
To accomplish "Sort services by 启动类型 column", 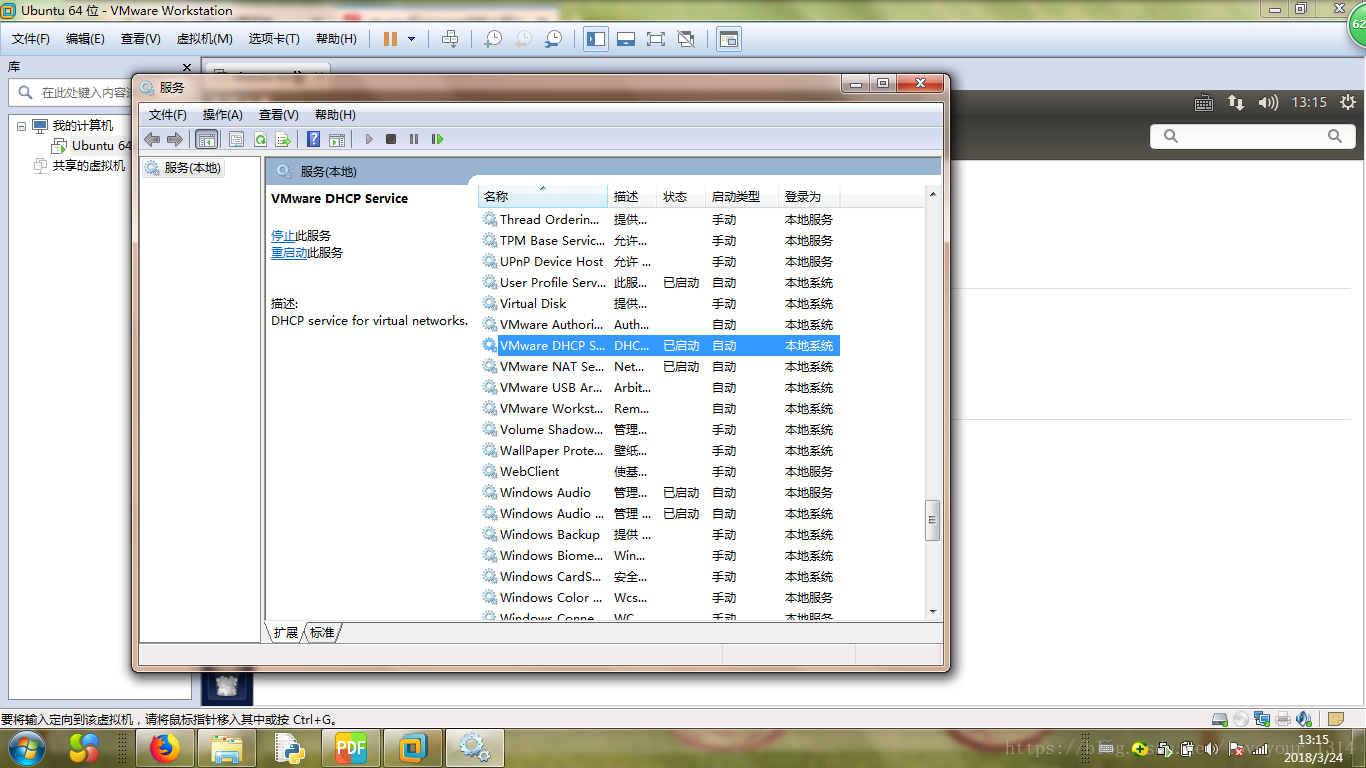I will (741, 196).
